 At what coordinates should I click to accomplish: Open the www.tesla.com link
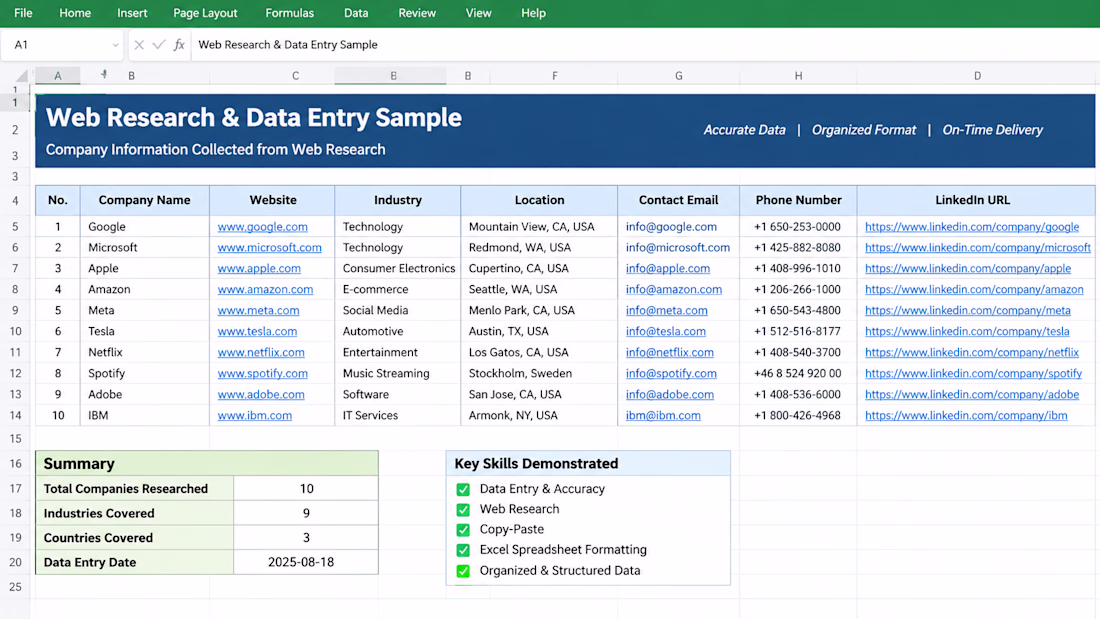(257, 331)
